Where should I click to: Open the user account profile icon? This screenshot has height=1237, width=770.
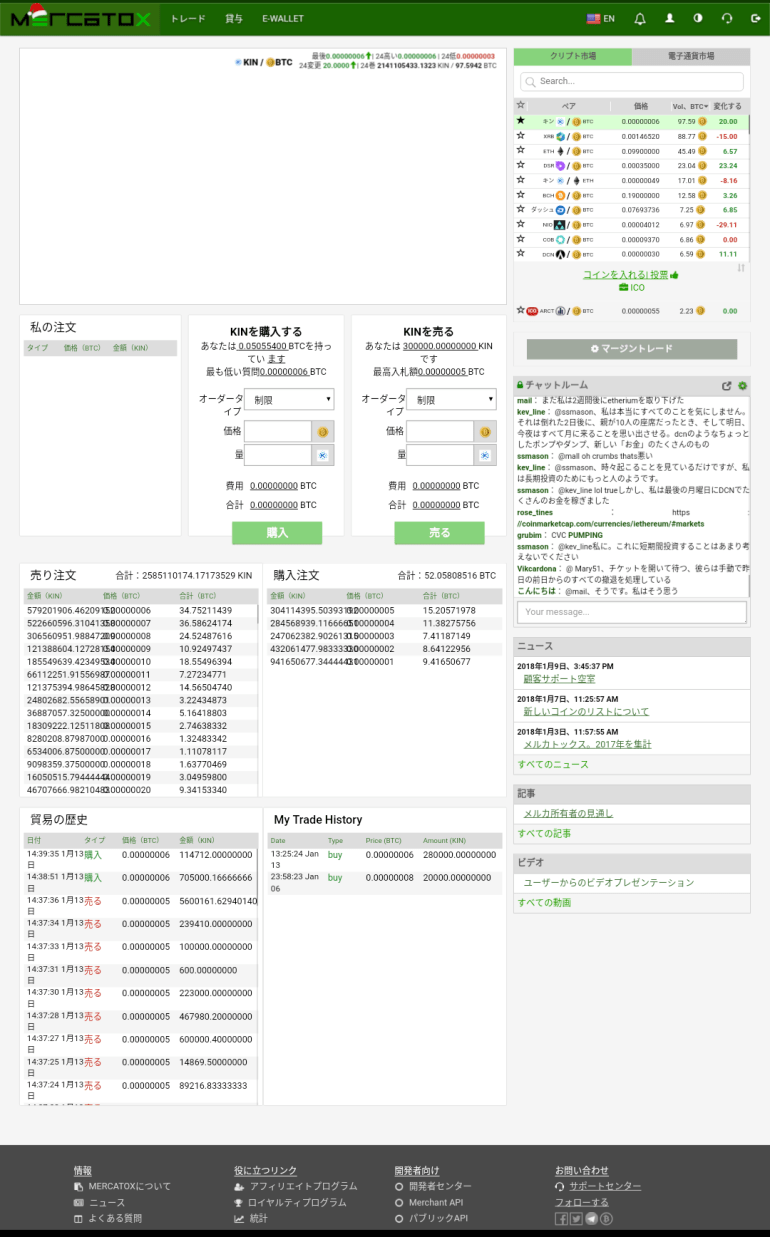pos(669,19)
